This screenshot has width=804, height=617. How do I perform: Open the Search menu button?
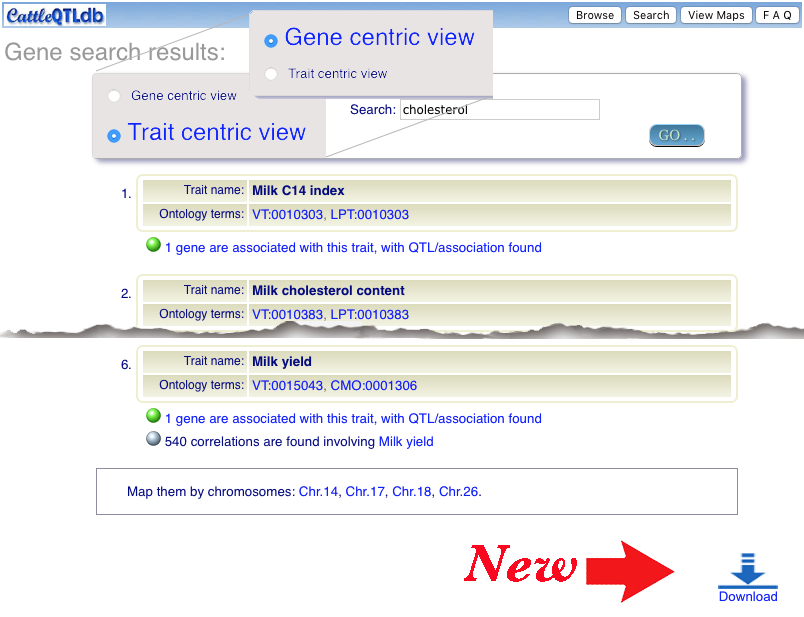tap(651, 15)
